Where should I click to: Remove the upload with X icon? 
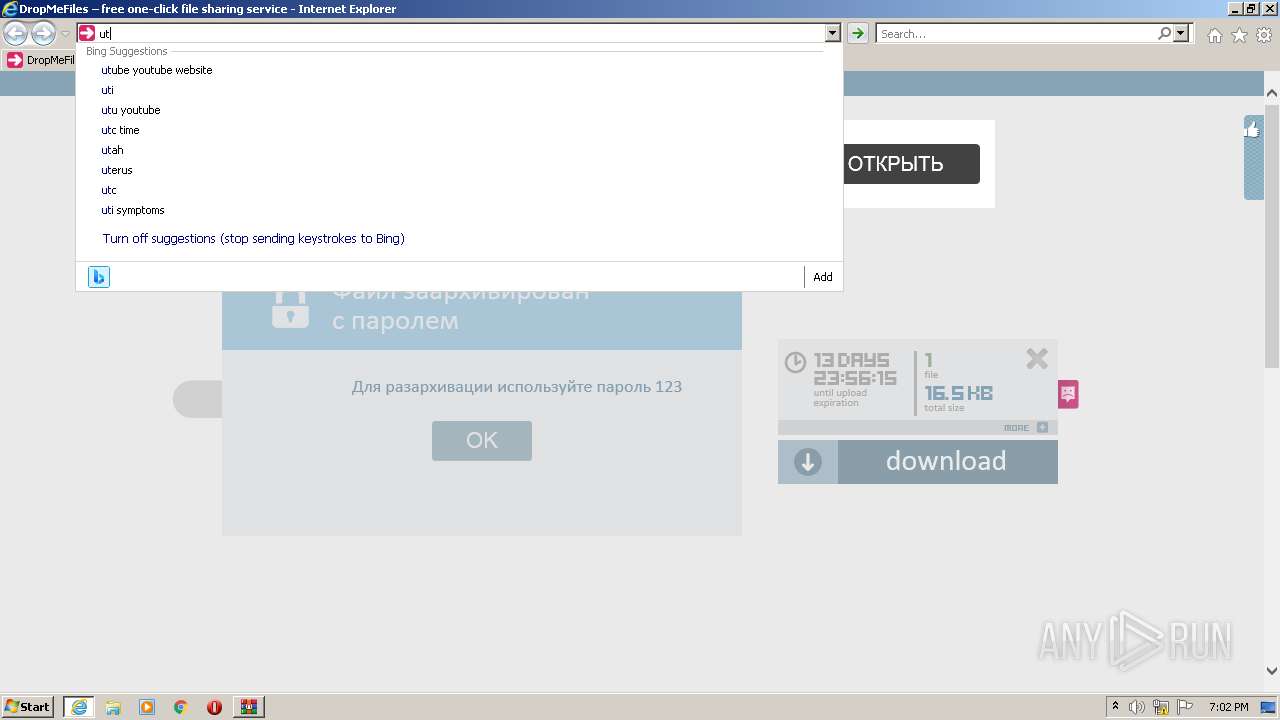click(1037, 359)
